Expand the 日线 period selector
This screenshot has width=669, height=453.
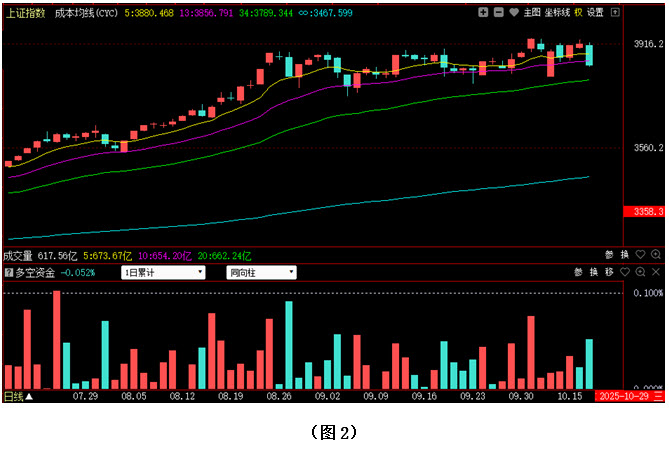coord(17,397)
